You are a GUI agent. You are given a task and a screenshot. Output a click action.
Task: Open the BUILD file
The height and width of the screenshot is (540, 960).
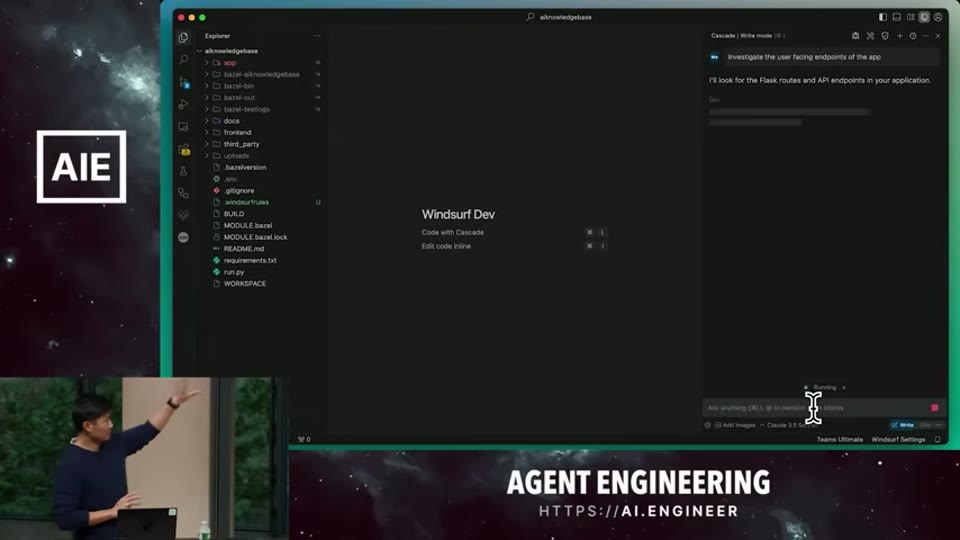[234, 214]
